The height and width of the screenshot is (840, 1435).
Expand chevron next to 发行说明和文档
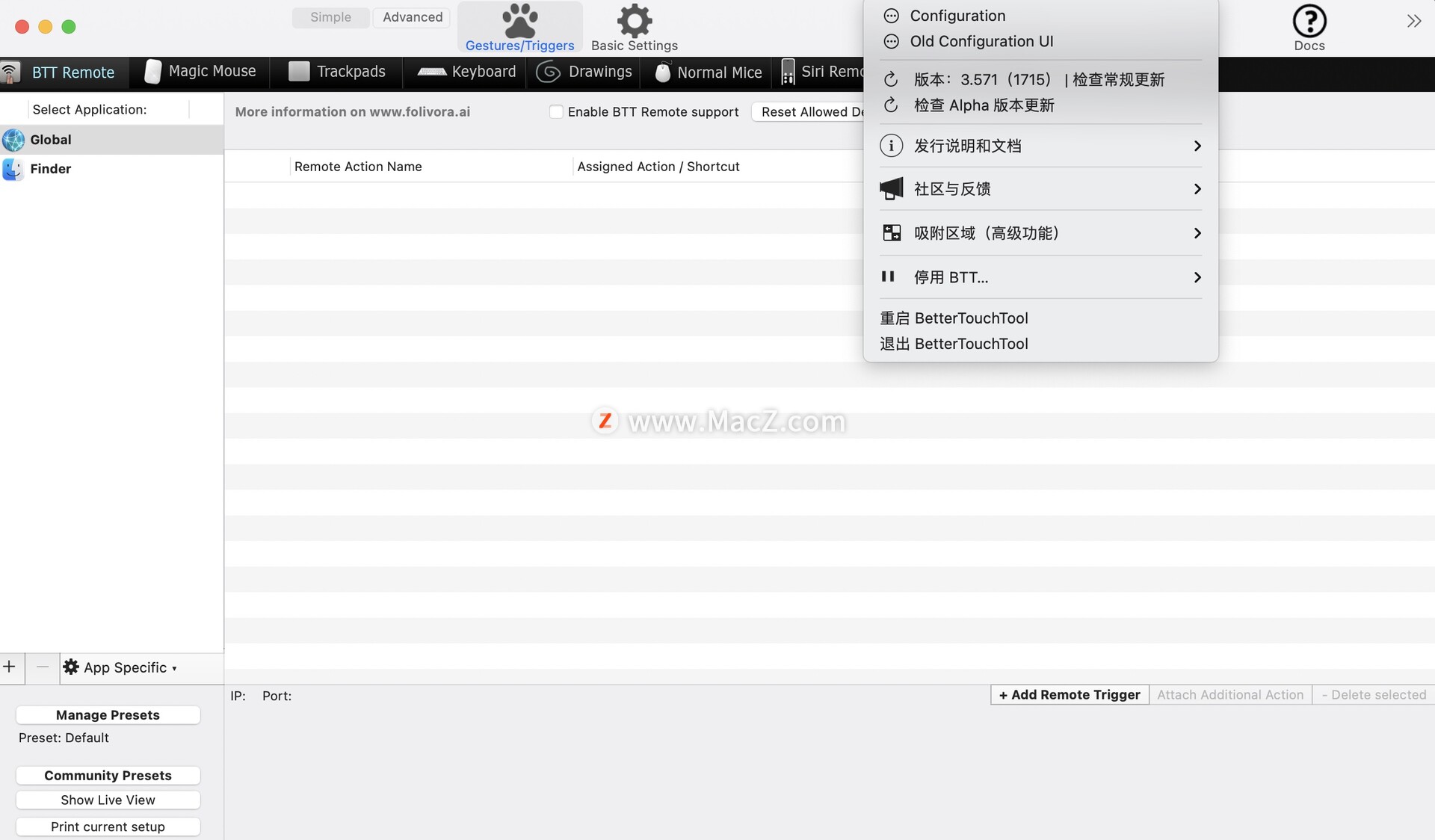(x=1197, y=146)
